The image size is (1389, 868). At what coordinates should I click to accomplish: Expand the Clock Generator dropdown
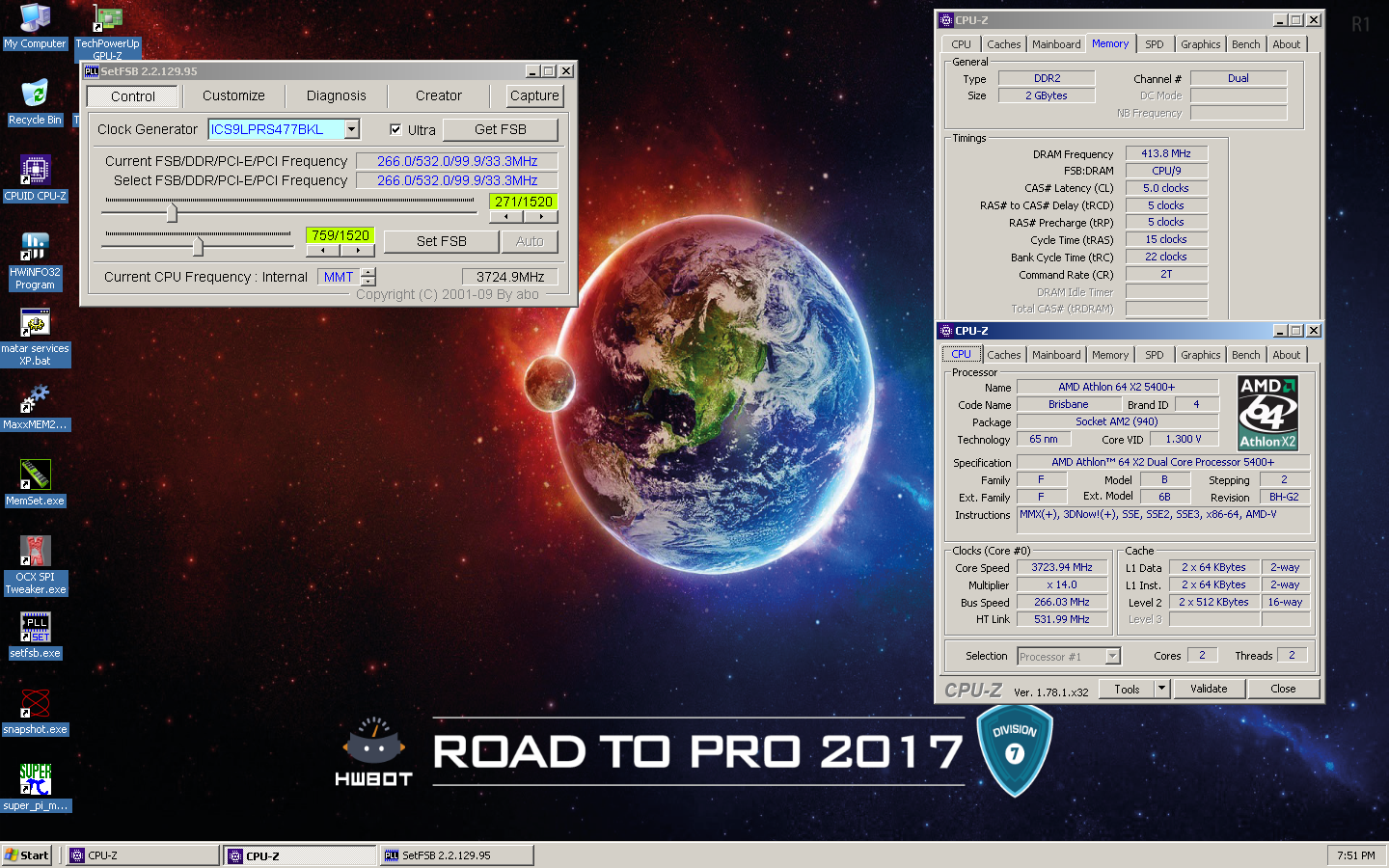pyautogui.click(x=352, y=129)
